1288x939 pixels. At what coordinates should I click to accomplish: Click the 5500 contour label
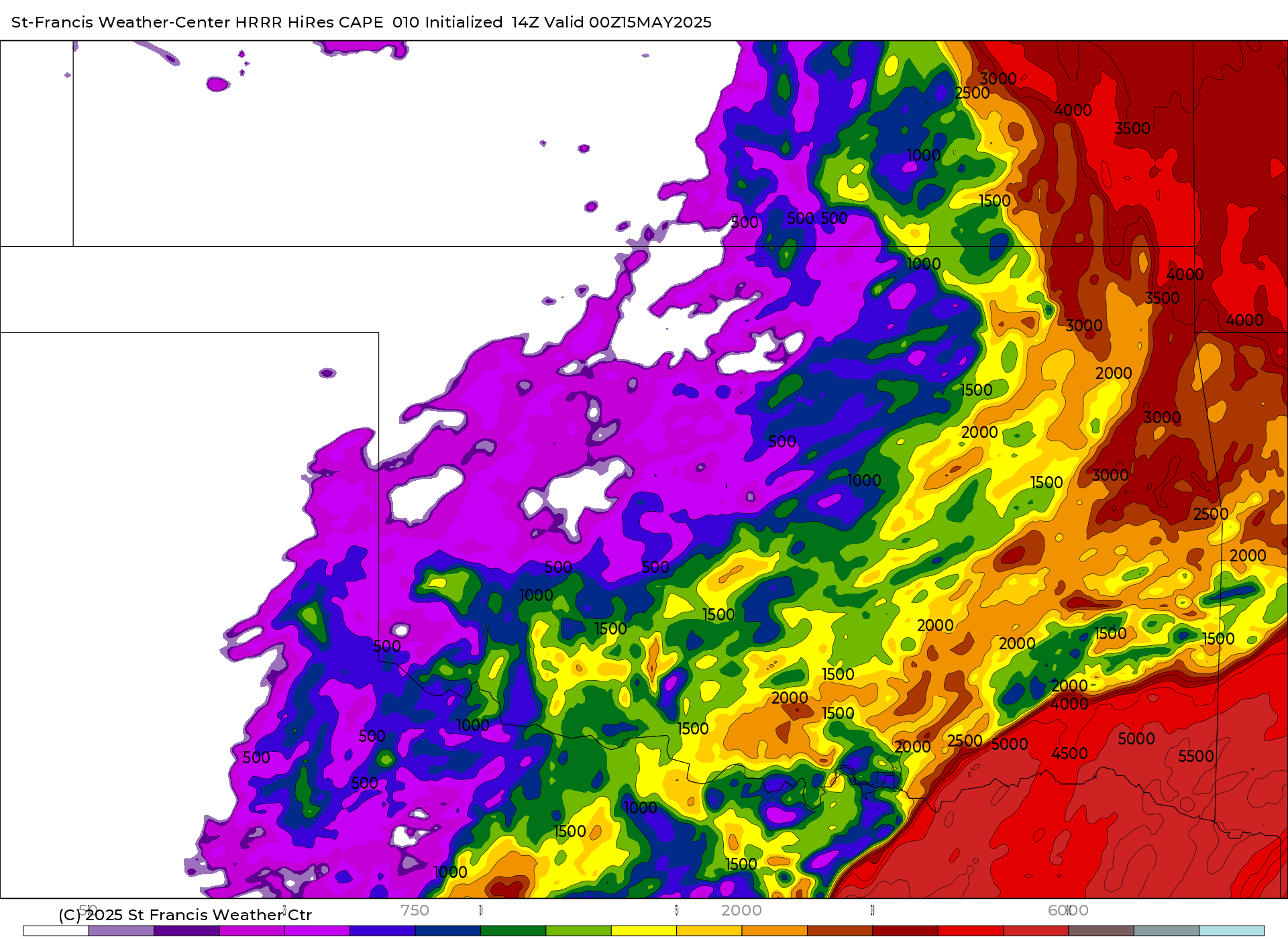(x=1196, y=757)
